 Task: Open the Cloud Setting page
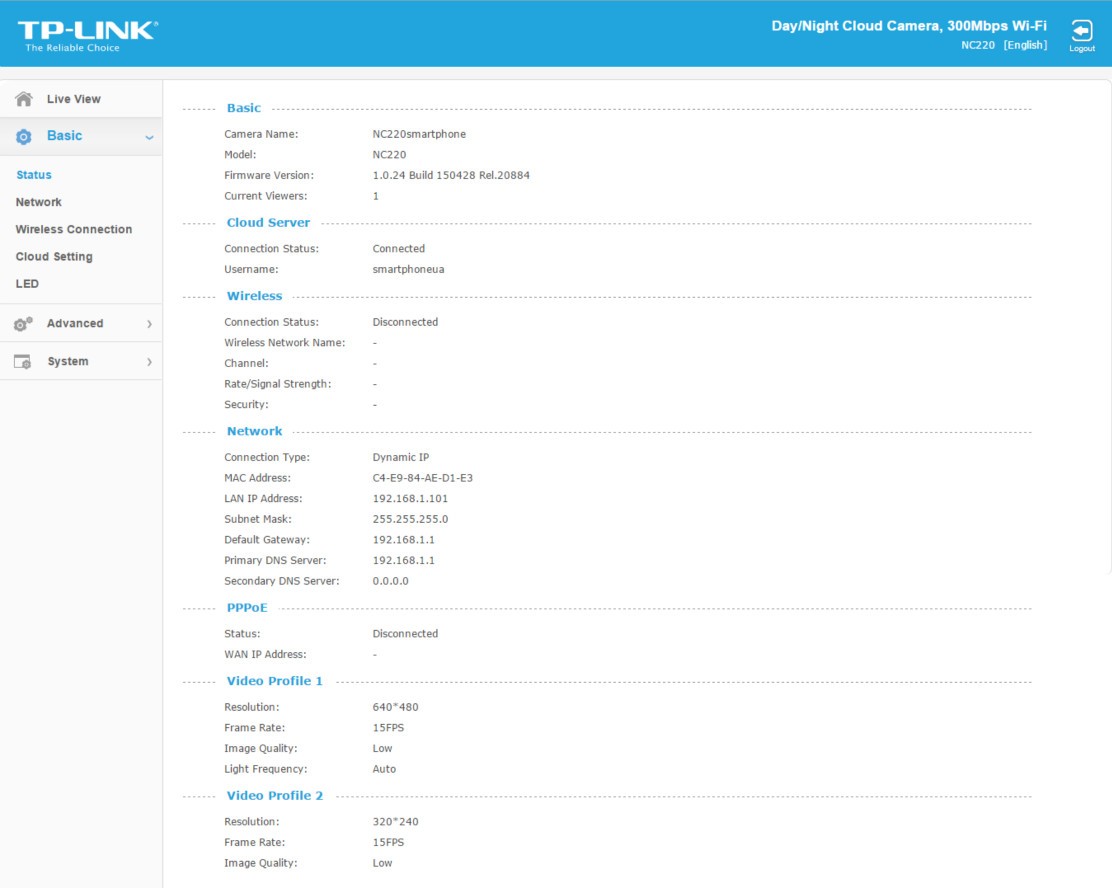point(53,257)
